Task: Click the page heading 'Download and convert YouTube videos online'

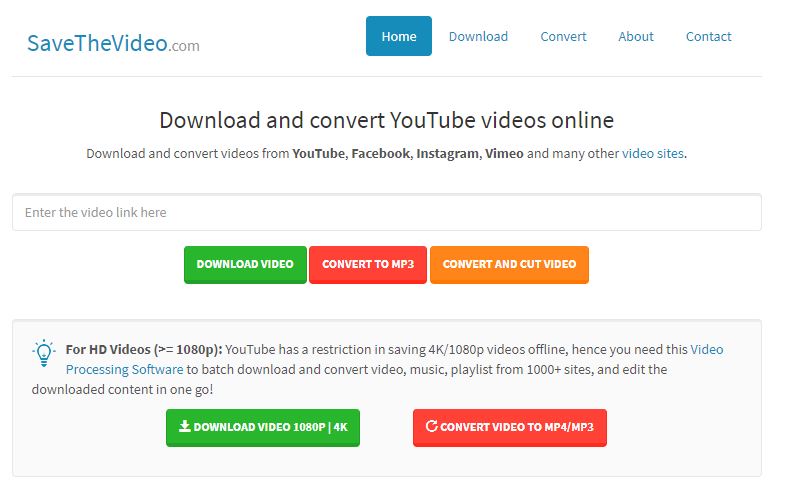Action: (386, 120)
